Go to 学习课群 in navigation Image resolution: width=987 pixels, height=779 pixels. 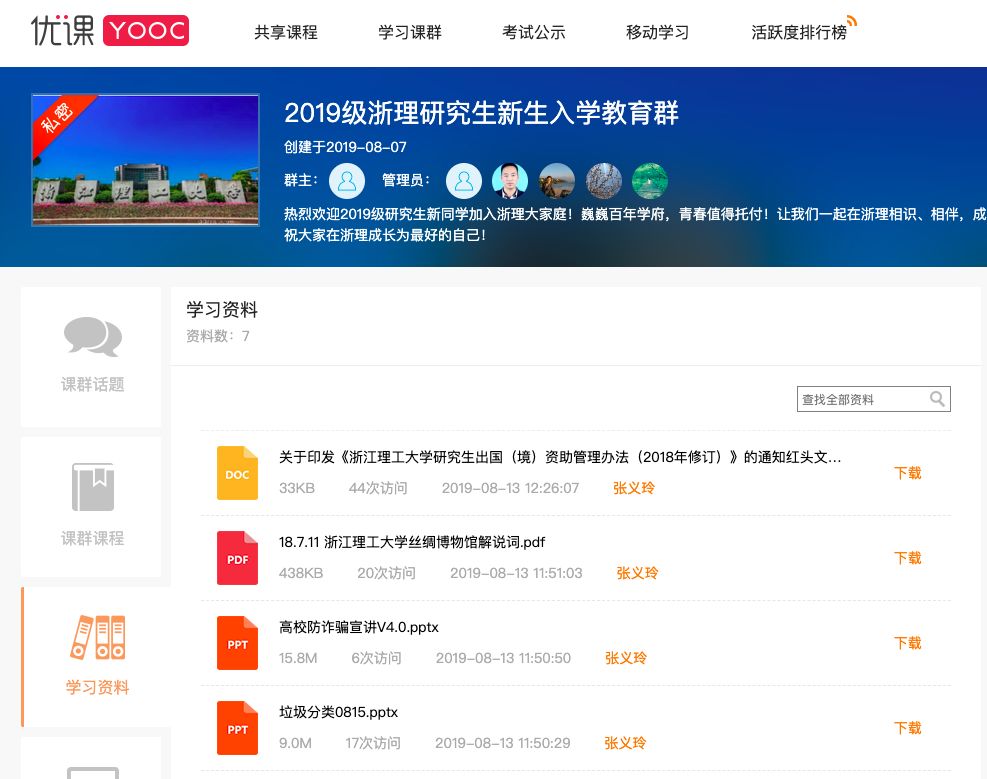tap(410, 32)
